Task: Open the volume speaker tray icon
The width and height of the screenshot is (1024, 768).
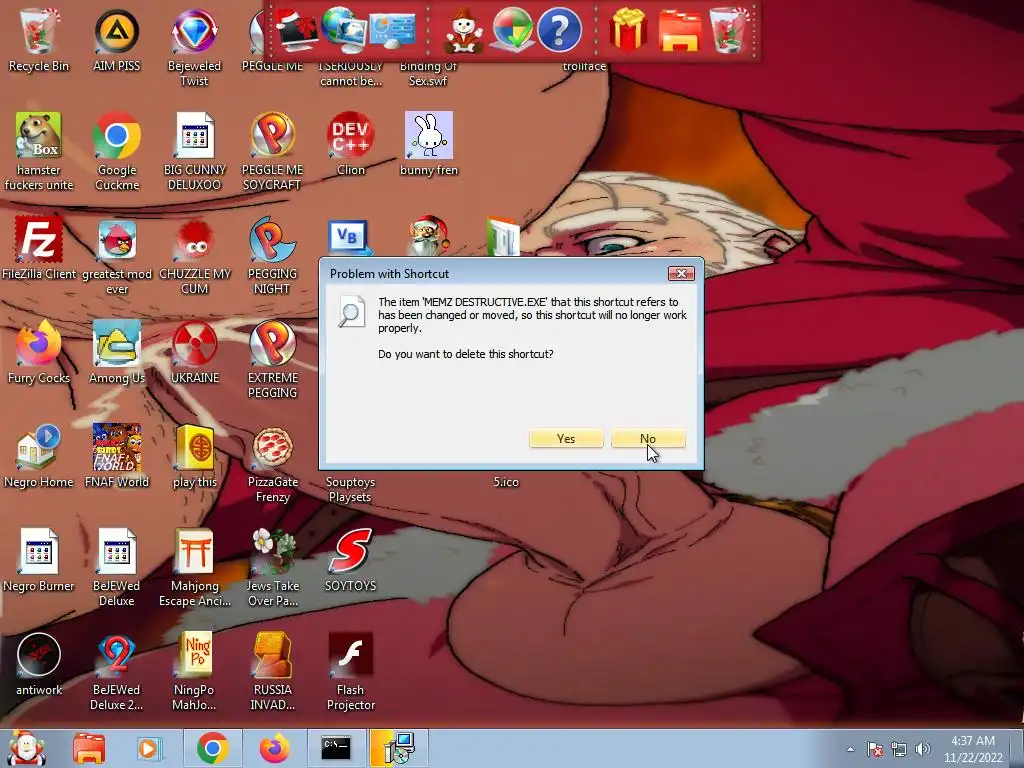Action: click(x=923, y=749)
